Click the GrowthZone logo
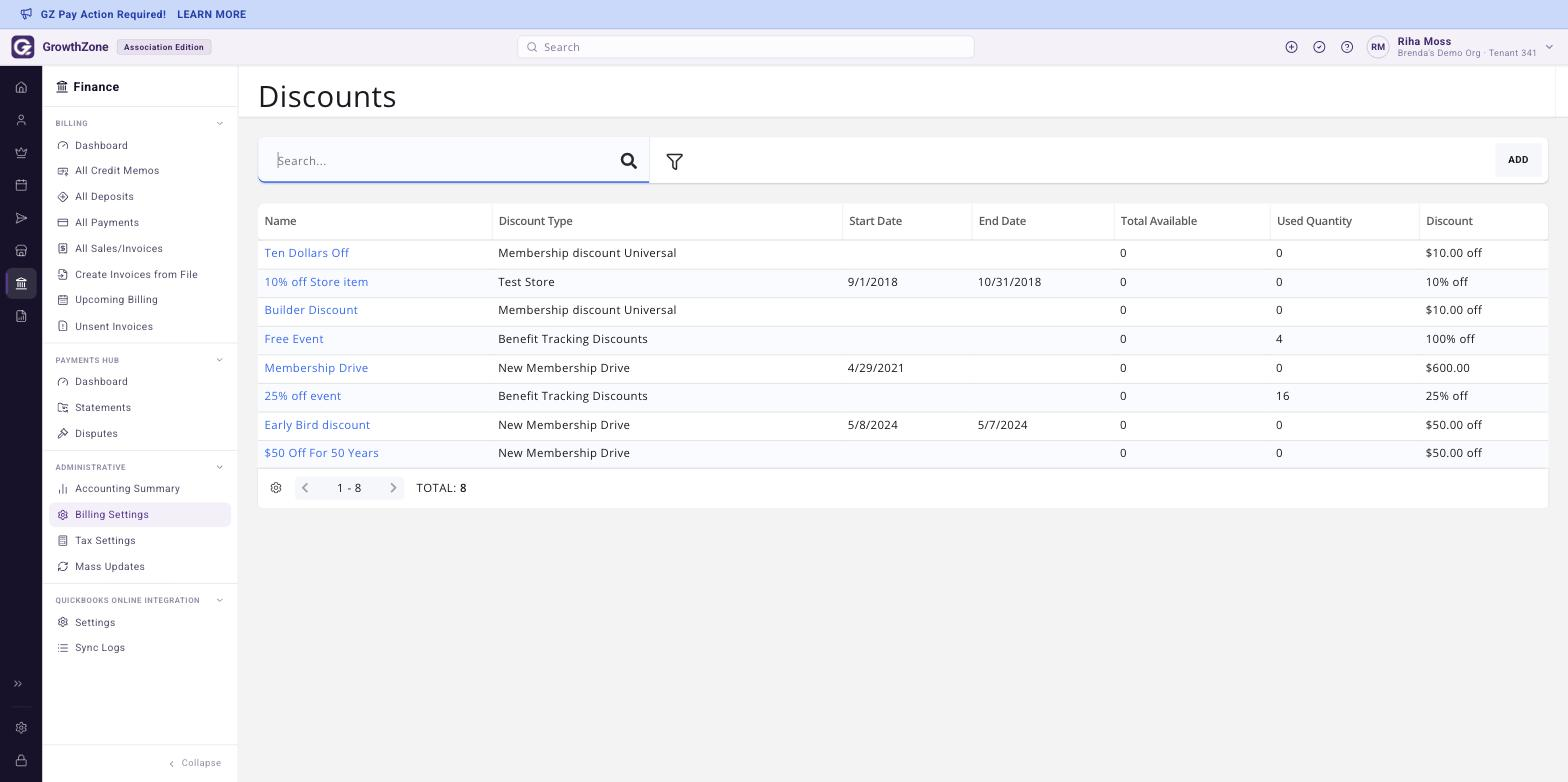This screenshot has height=782, width=1568. click(x=23, y=47)
